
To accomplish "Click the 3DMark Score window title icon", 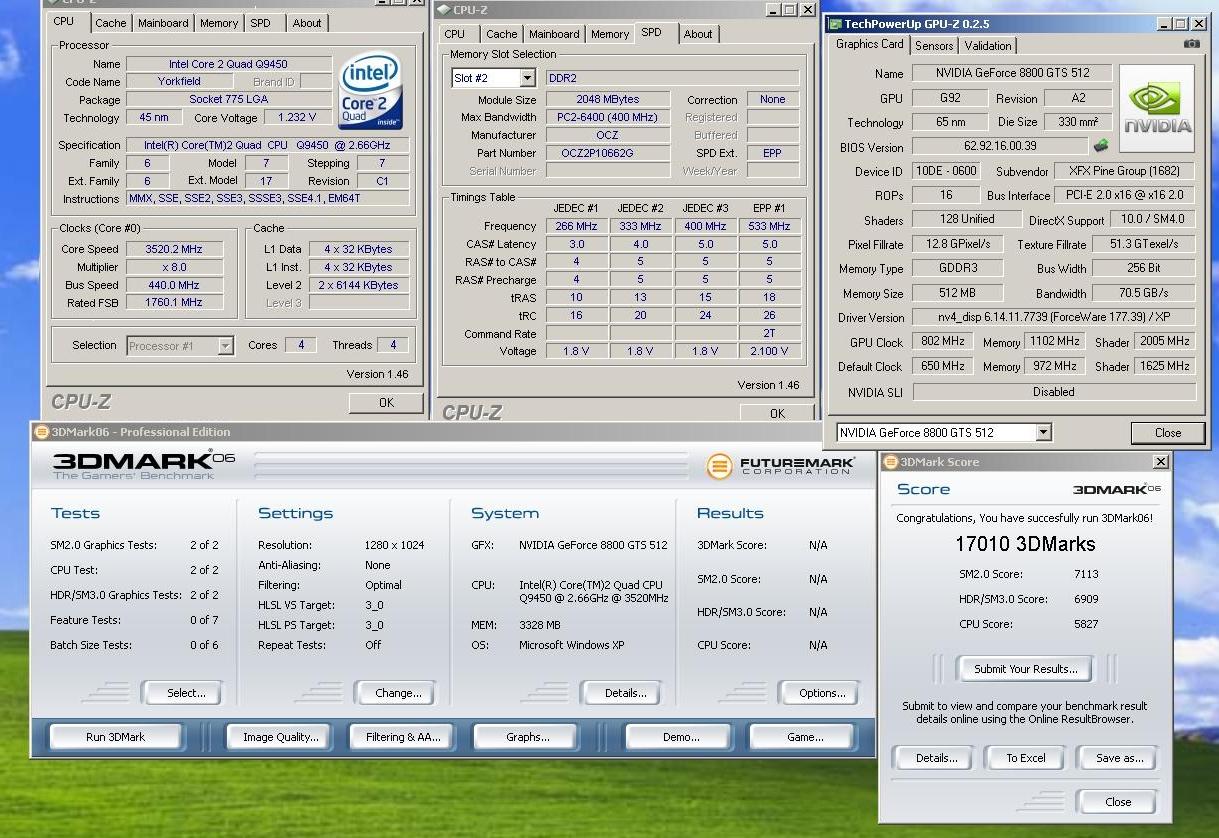I will tap(890, 462).
